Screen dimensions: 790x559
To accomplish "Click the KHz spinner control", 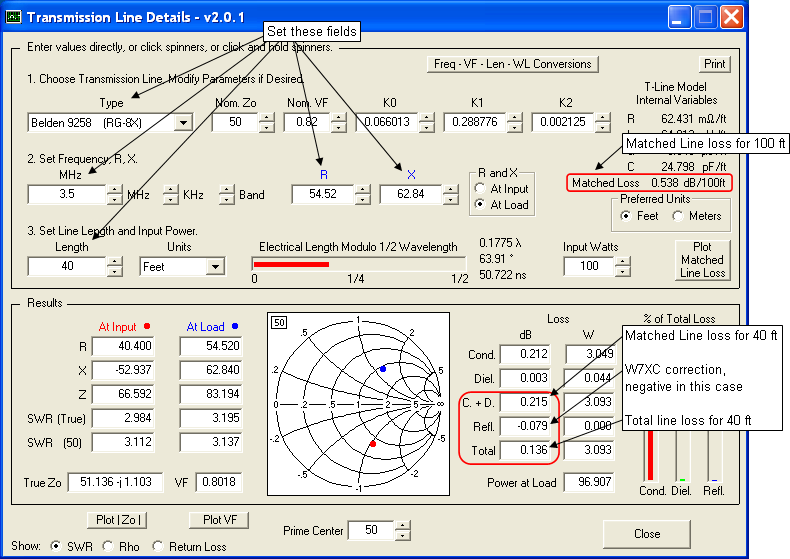I will (x=171, y=194).
